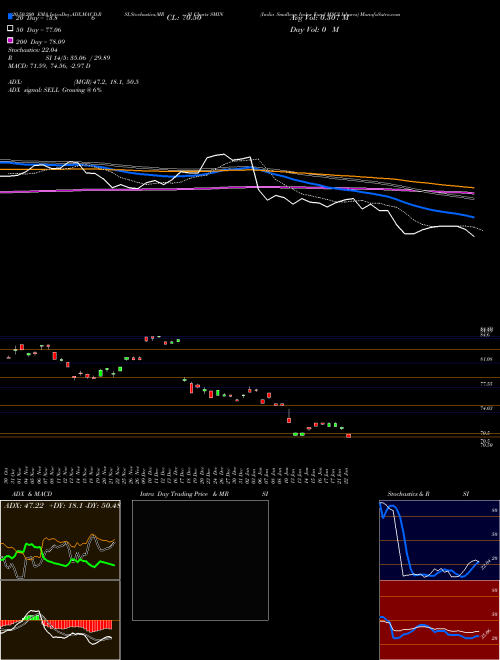Click the white 50 Day EMA legend swatch
Image resolution: width=500 pixels, height=660 pixels.
pyautogui.click(x=10, y=28)
